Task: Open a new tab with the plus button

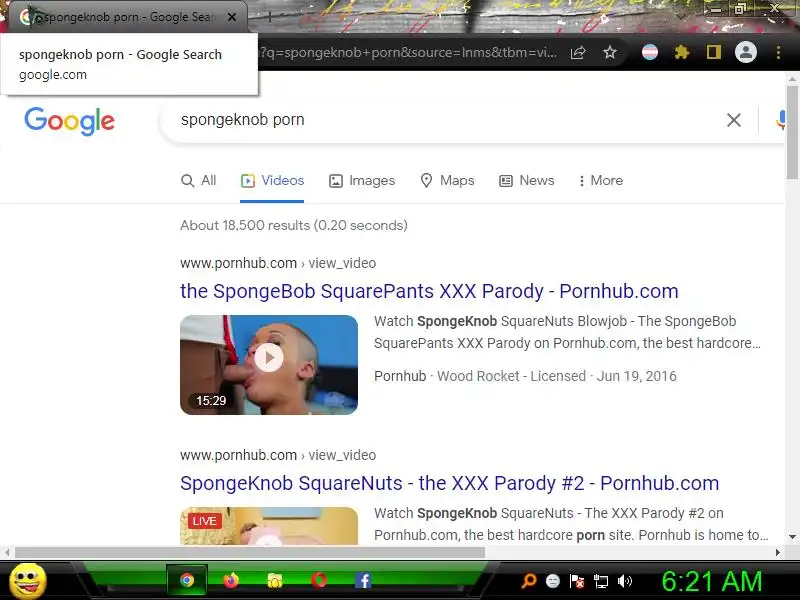Action: pyautogui.click(x=270, y=17)
